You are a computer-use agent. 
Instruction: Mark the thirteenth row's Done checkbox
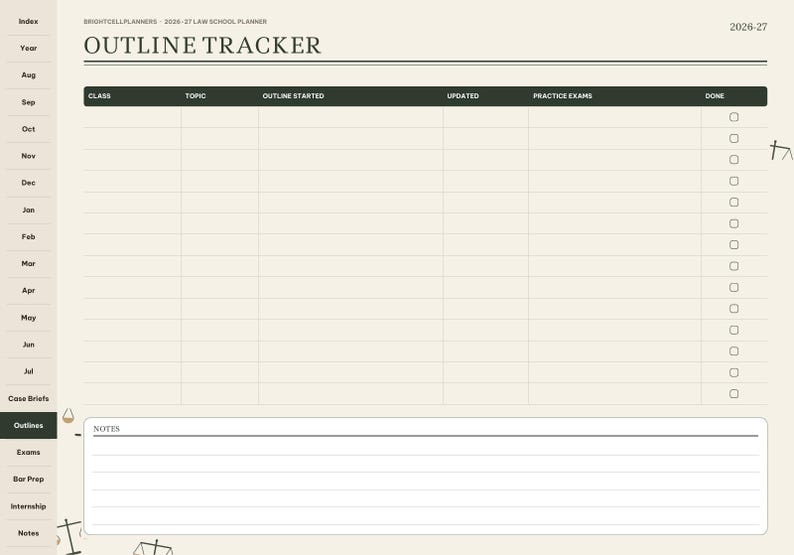[x=734, y=372]
